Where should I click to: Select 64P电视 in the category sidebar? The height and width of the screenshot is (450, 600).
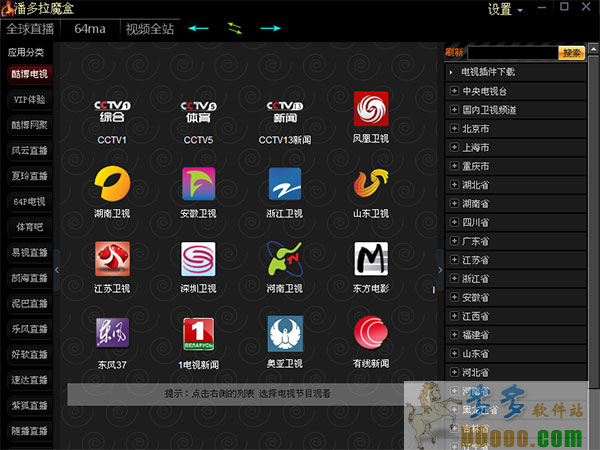tap(29, 201)
